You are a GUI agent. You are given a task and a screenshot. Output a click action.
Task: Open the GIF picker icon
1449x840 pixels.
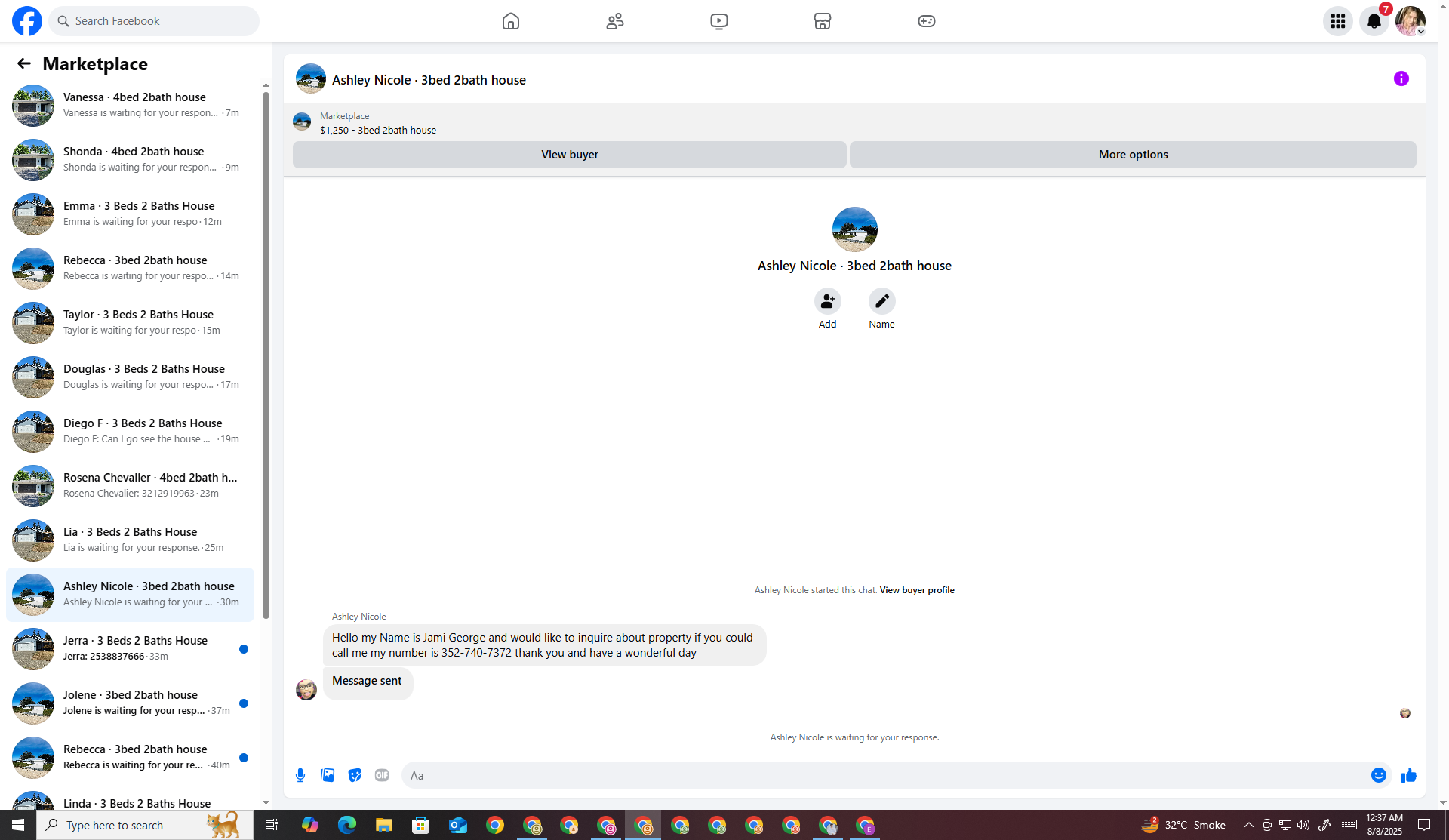[382, 775]
